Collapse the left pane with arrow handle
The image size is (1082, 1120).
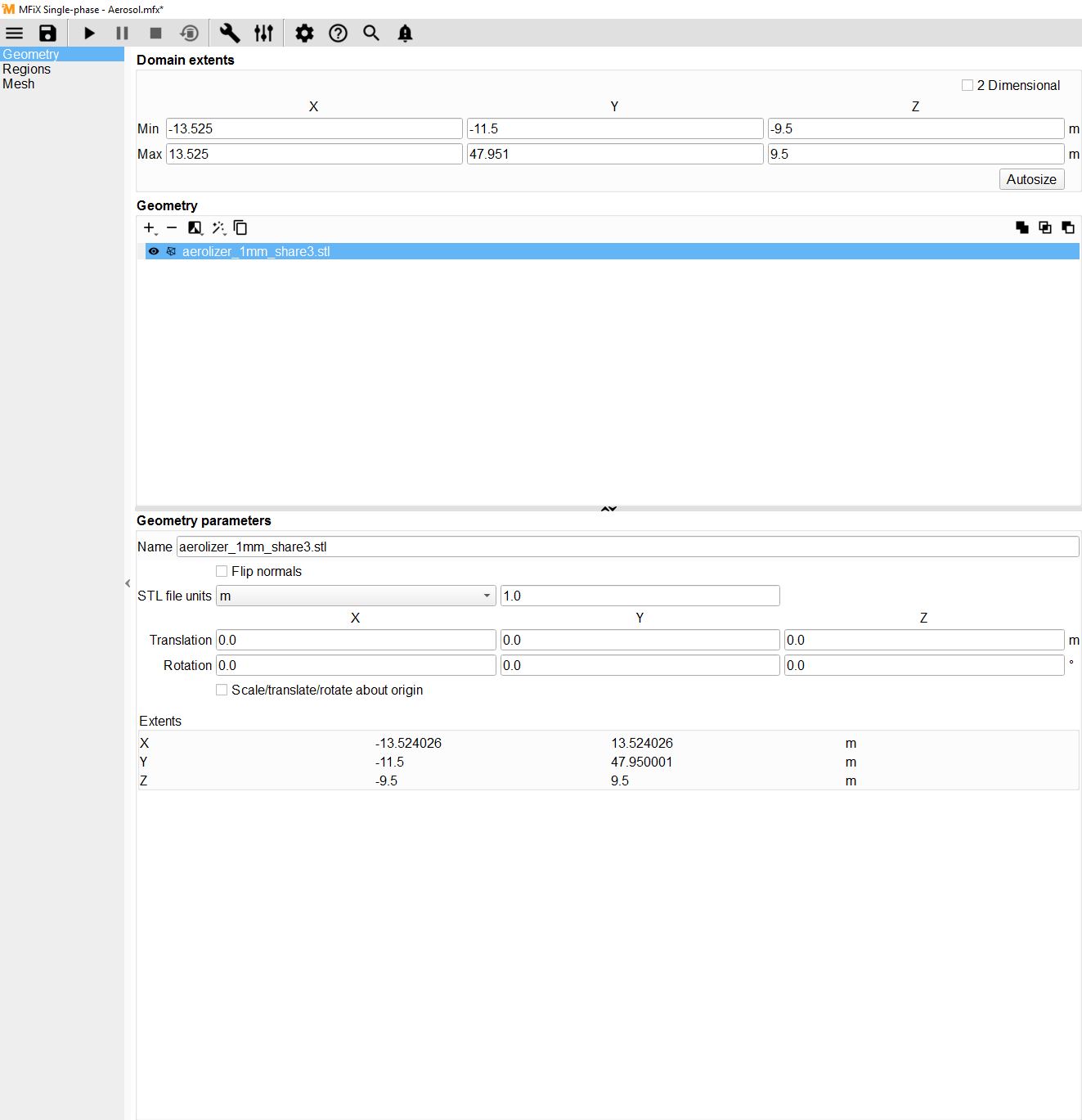pyautogui.click(x=128, y=583)
